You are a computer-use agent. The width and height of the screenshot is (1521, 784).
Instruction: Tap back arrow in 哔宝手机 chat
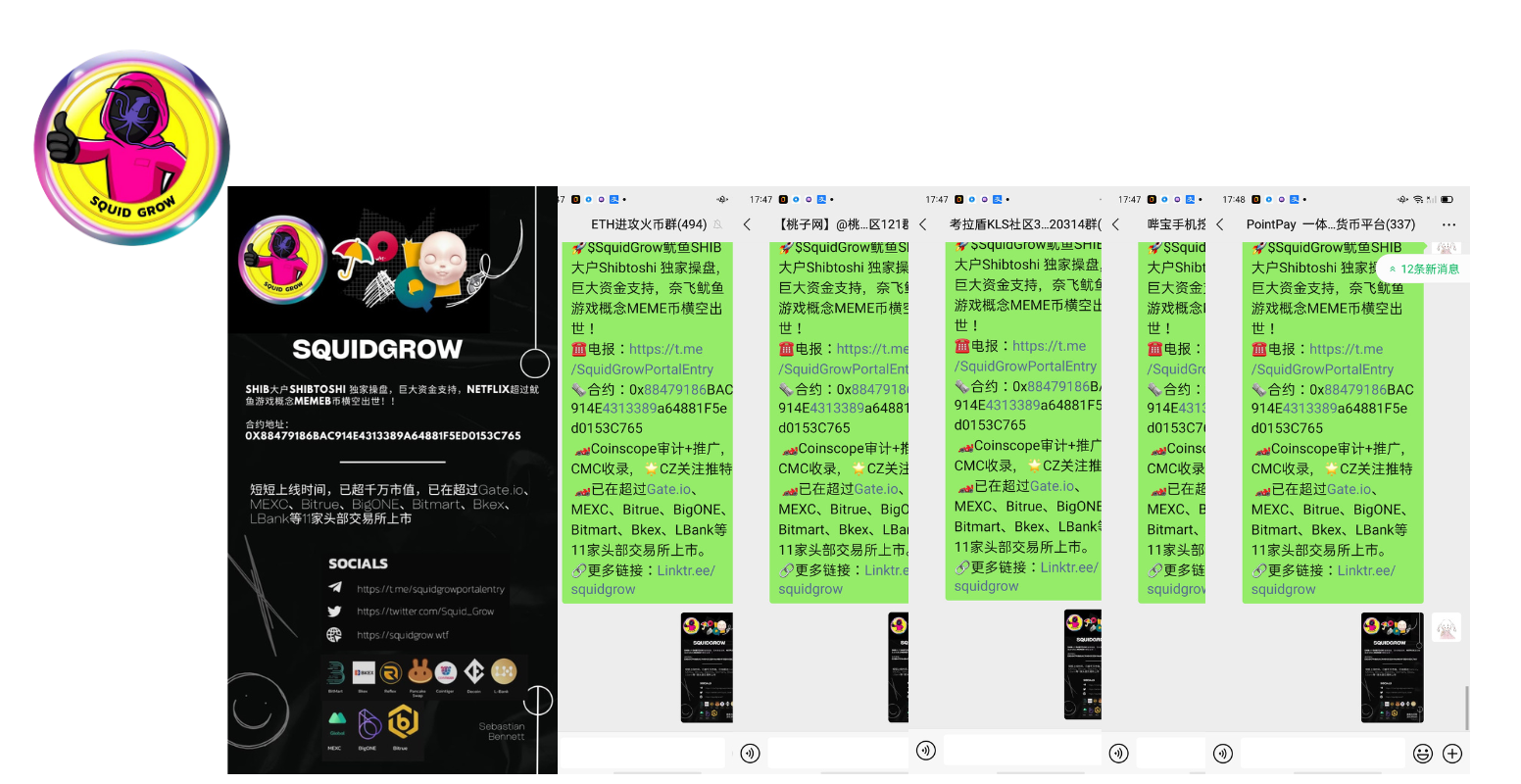1115,224
